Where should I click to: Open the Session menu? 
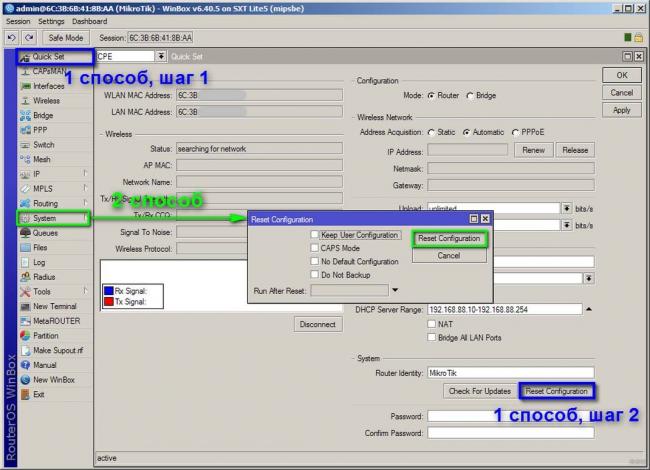(18, 22)
